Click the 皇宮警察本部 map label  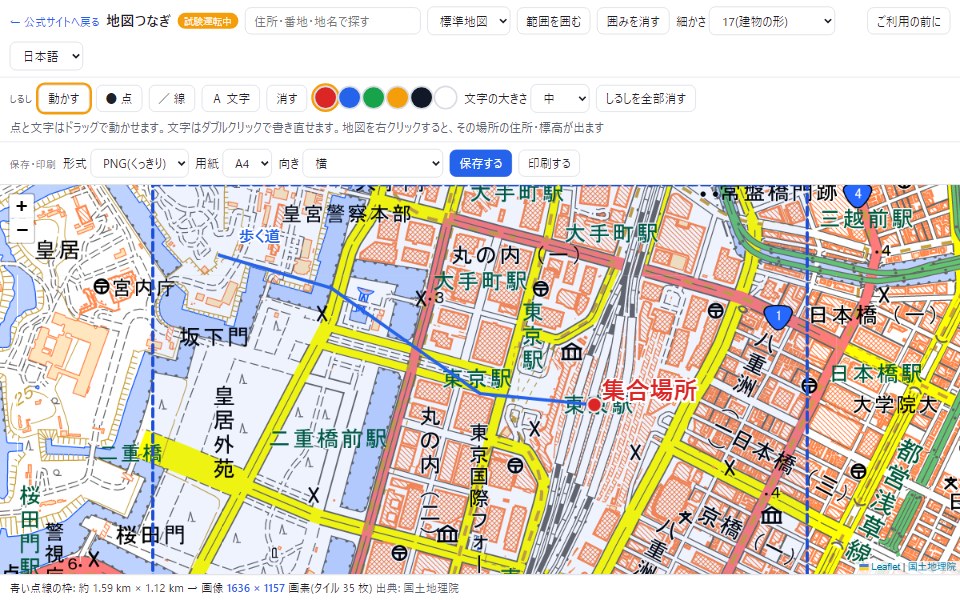click(x=347, y=214)
